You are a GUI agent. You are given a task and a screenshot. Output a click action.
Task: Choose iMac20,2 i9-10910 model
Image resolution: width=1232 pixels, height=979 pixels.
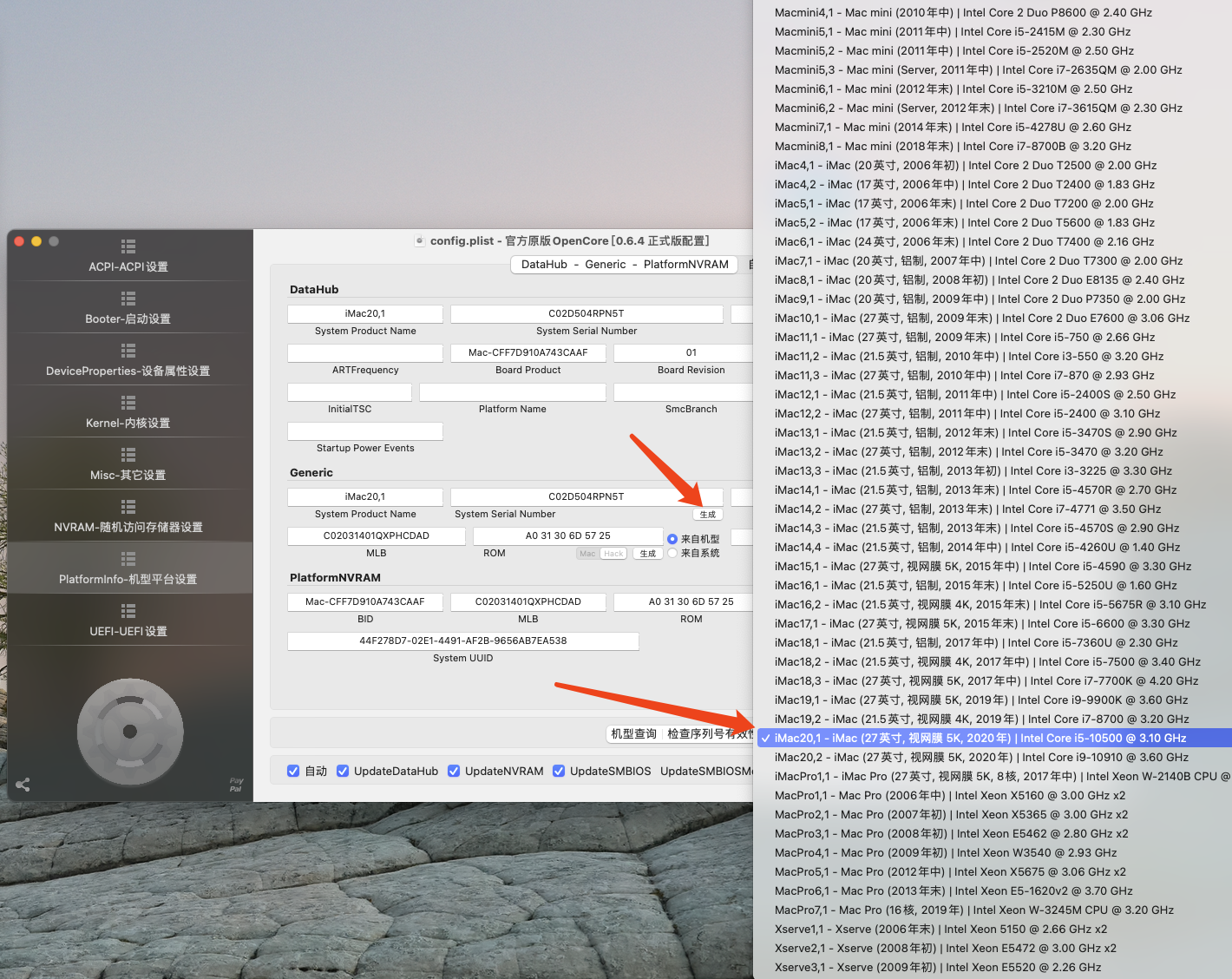[x=993, y=757]
